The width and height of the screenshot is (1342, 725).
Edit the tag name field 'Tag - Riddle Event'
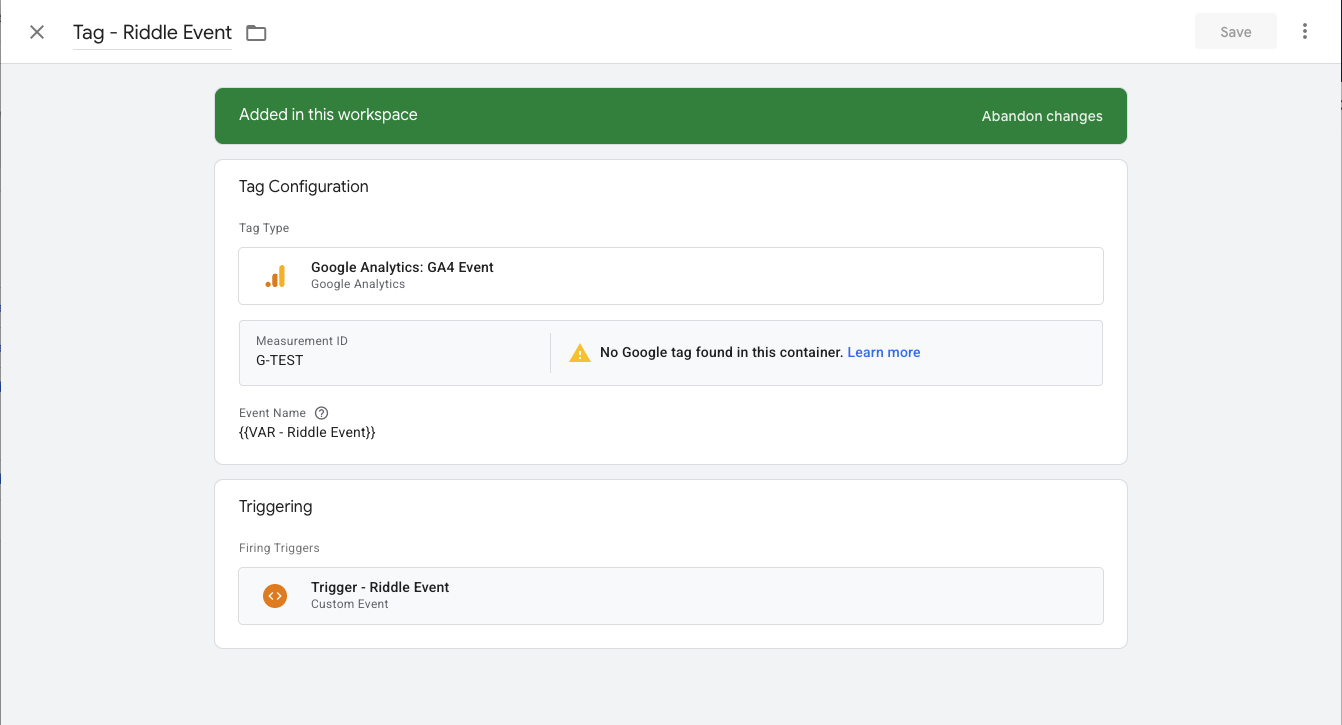click(x=152, y=33)
